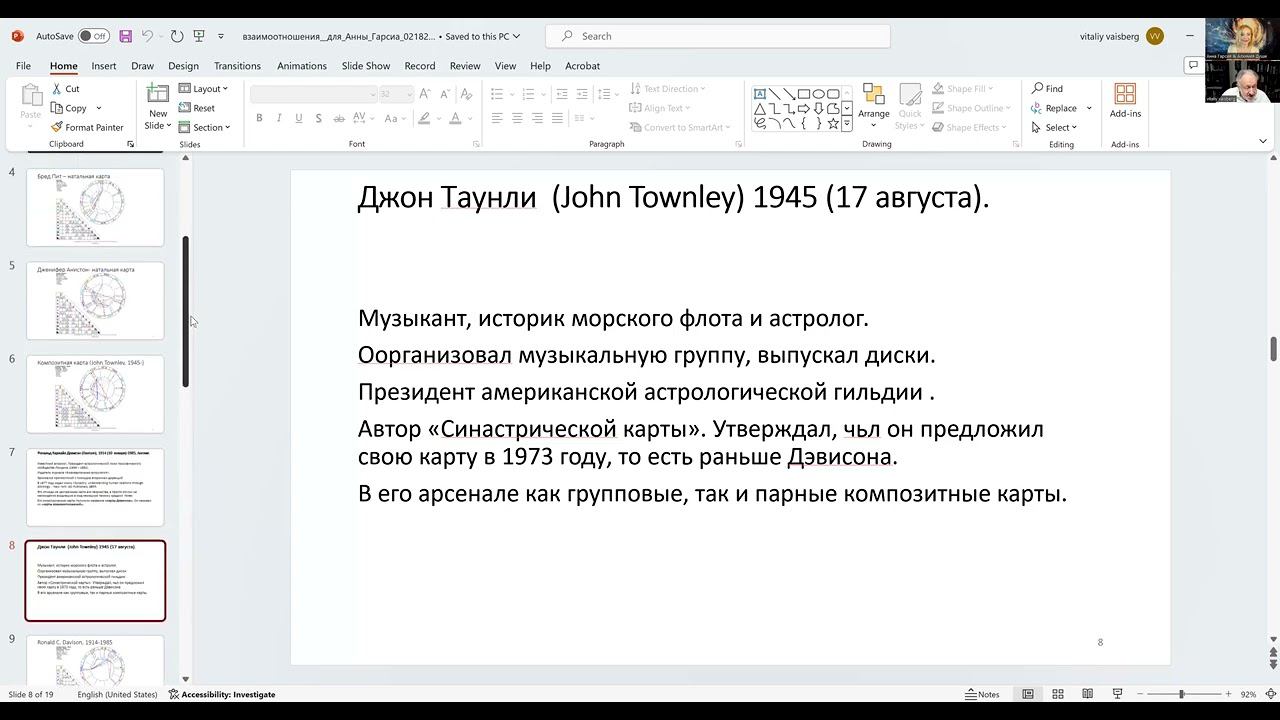
Task: Switch to the Insert tab
Action: (x=104, y=66)
